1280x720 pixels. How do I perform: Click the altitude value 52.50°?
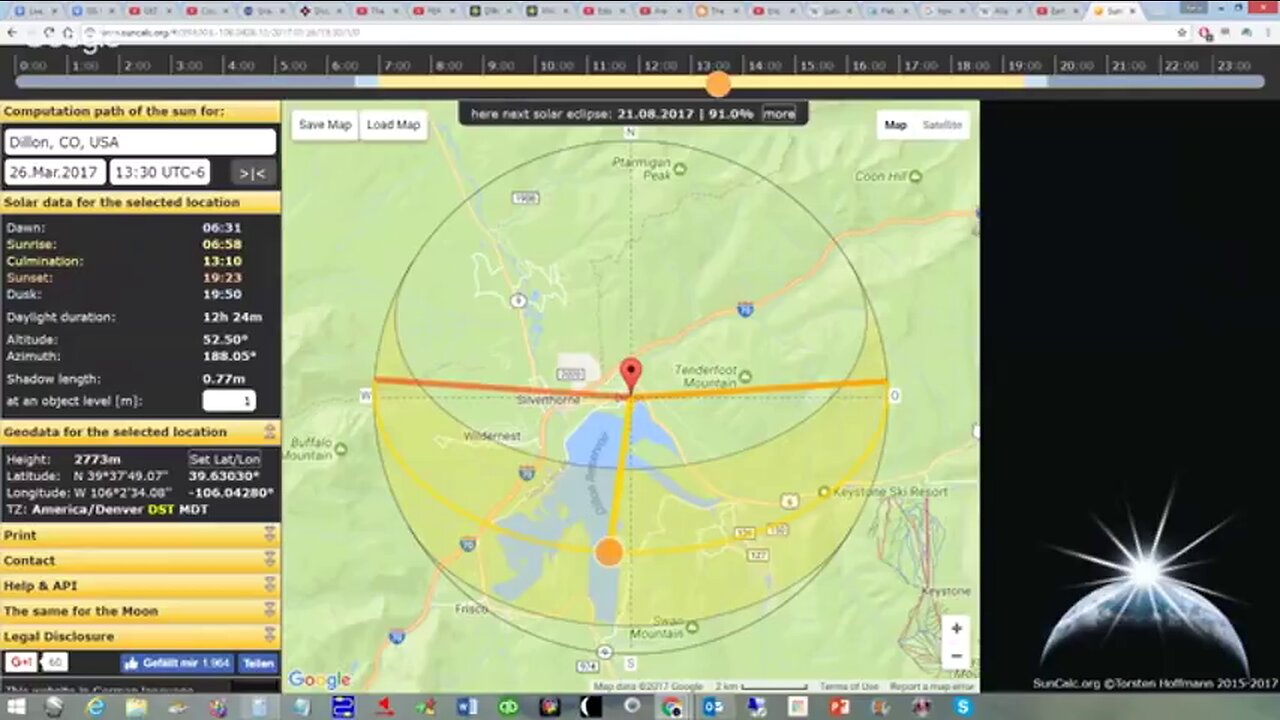[224, 340]
